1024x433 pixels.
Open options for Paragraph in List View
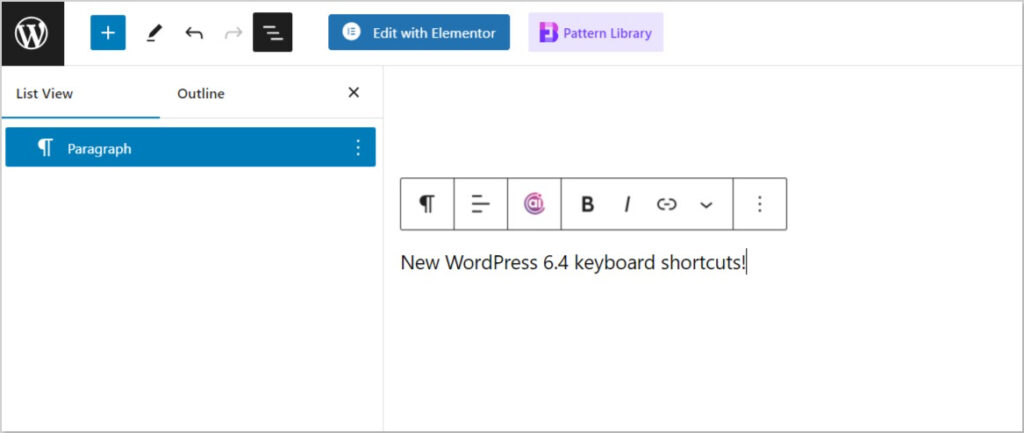coord(358,148)
